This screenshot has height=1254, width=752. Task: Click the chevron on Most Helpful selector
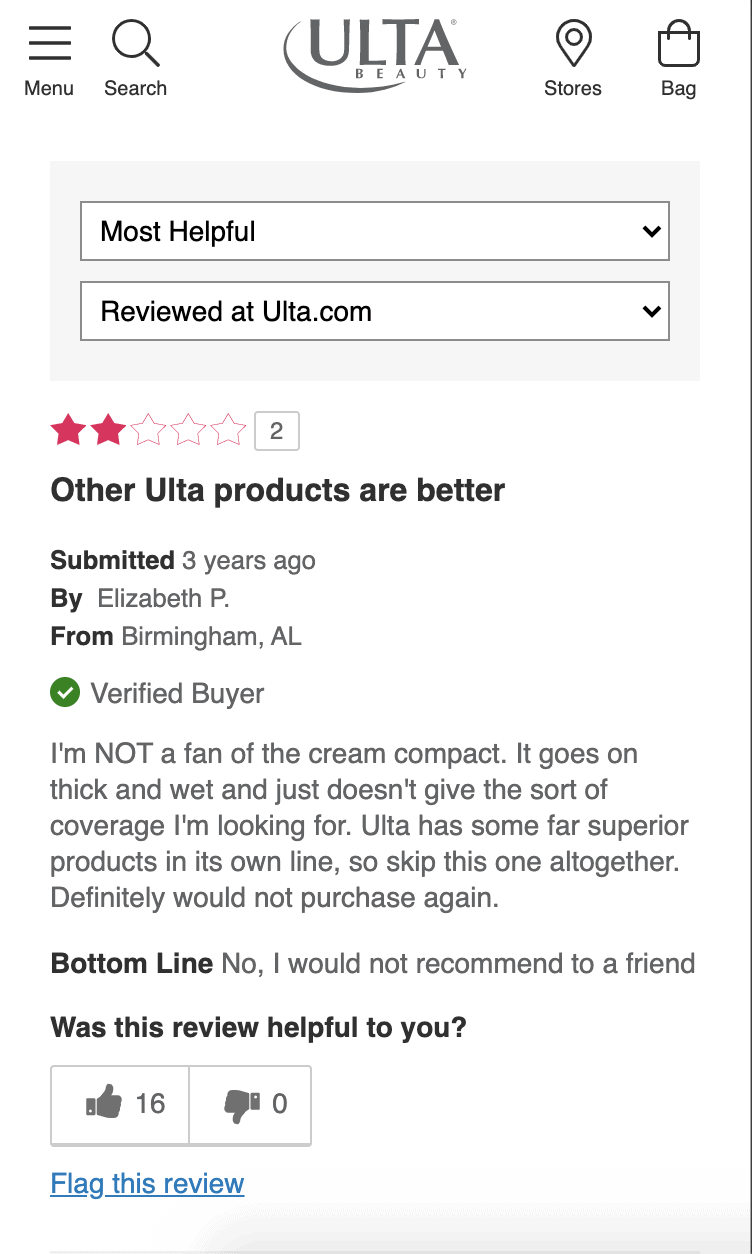[x=652, y=232]
